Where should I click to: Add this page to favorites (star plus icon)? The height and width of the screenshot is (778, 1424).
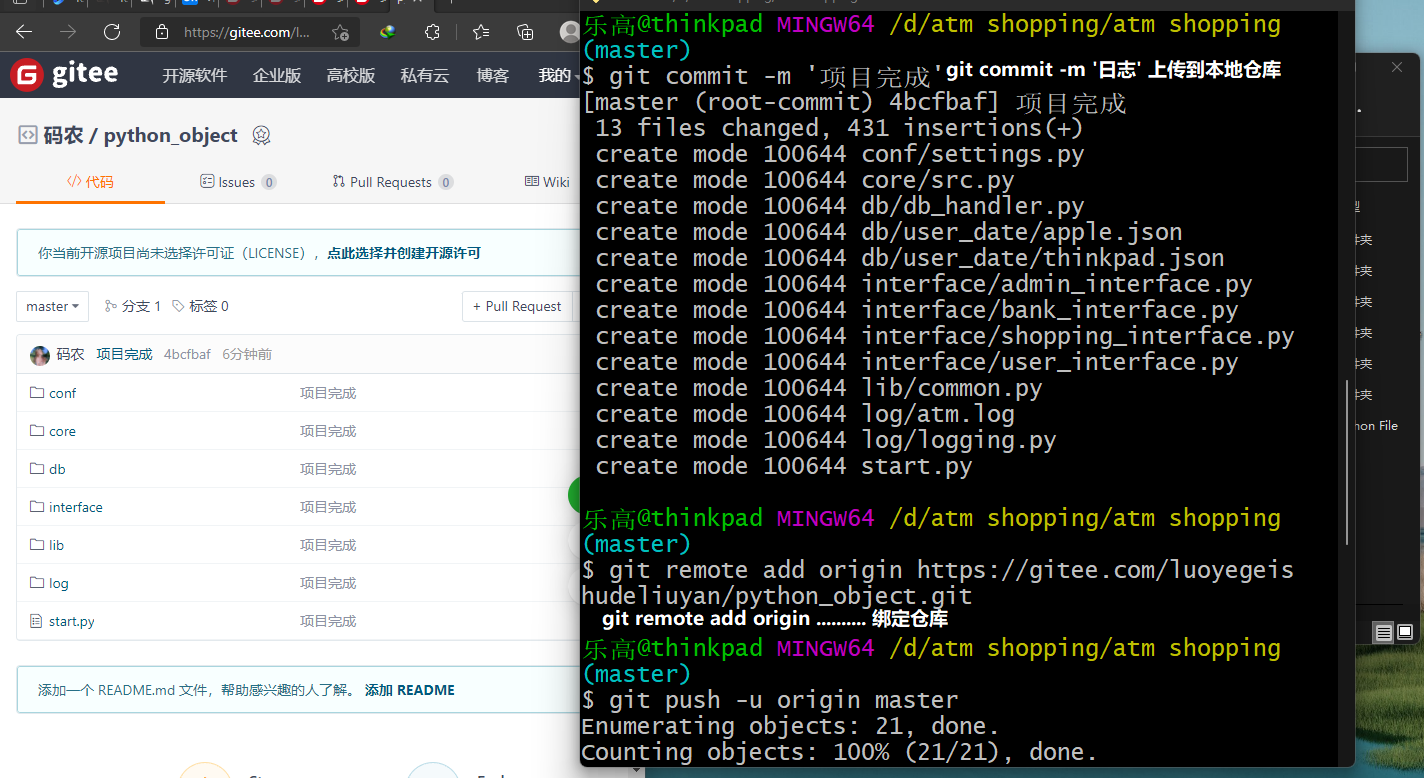[x=341, y=32]
